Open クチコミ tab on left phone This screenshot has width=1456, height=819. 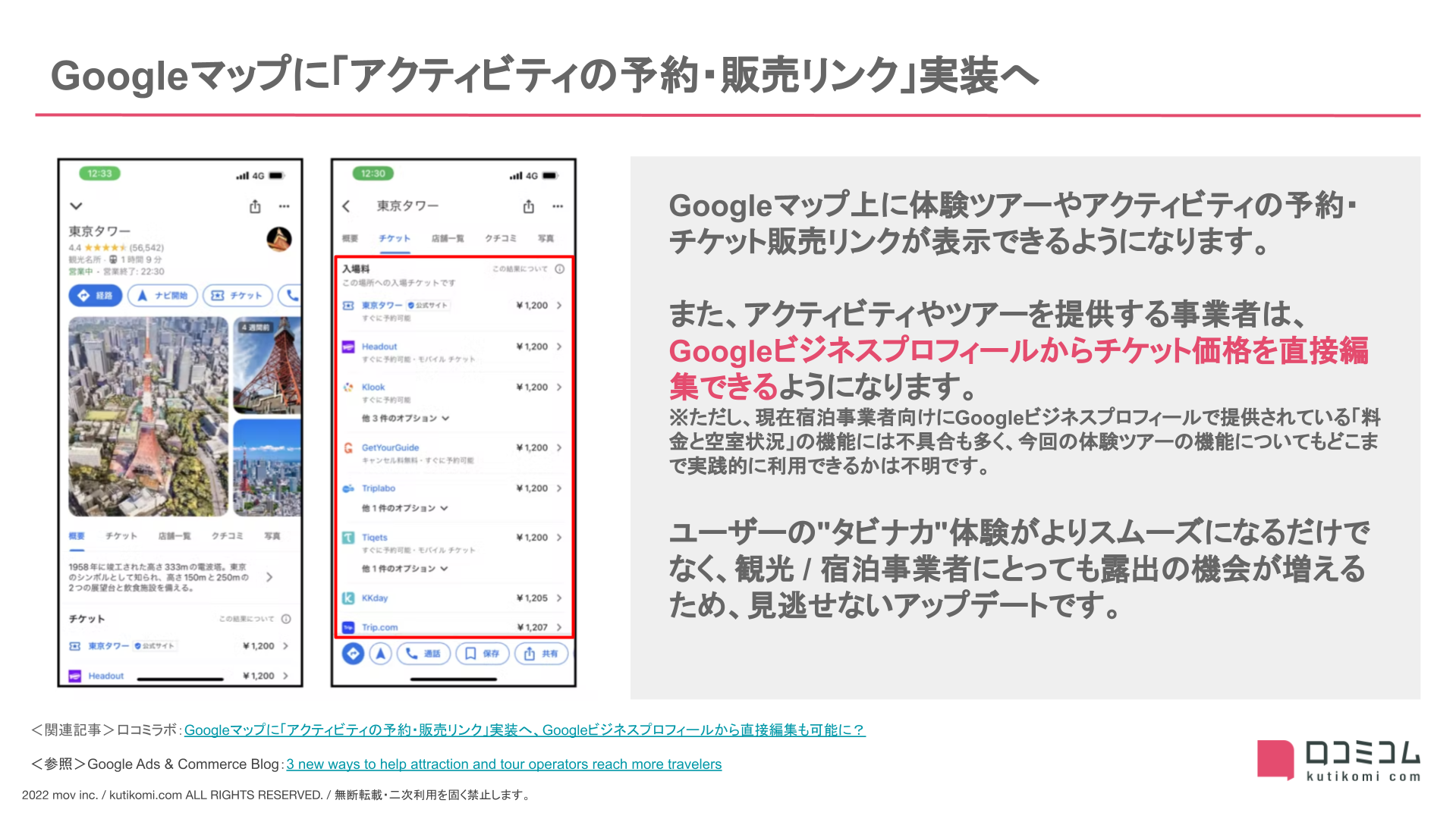228,536
